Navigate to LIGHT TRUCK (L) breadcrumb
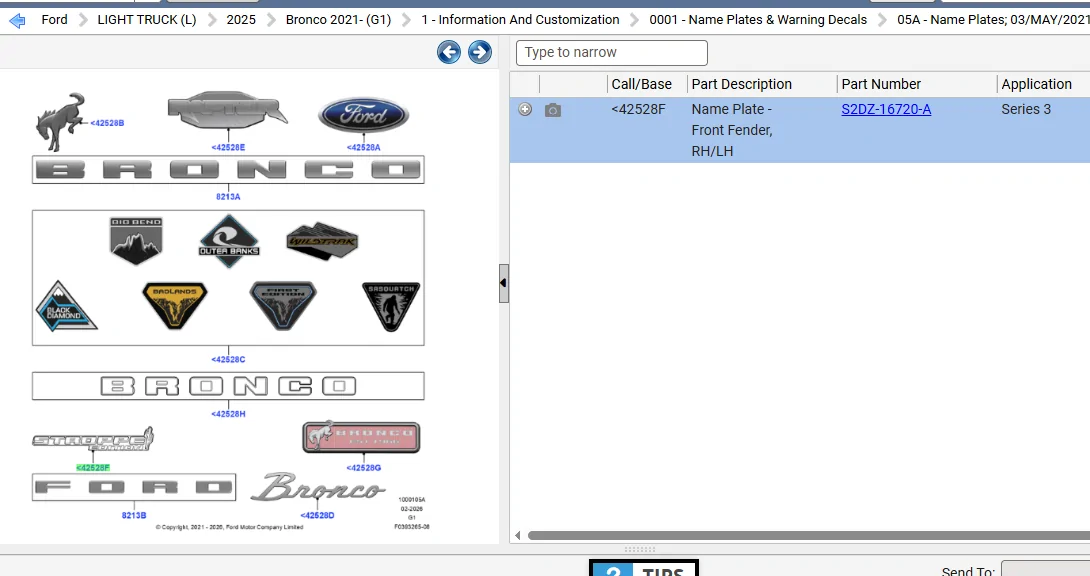 pyautogui.click(x=147, y=19)
